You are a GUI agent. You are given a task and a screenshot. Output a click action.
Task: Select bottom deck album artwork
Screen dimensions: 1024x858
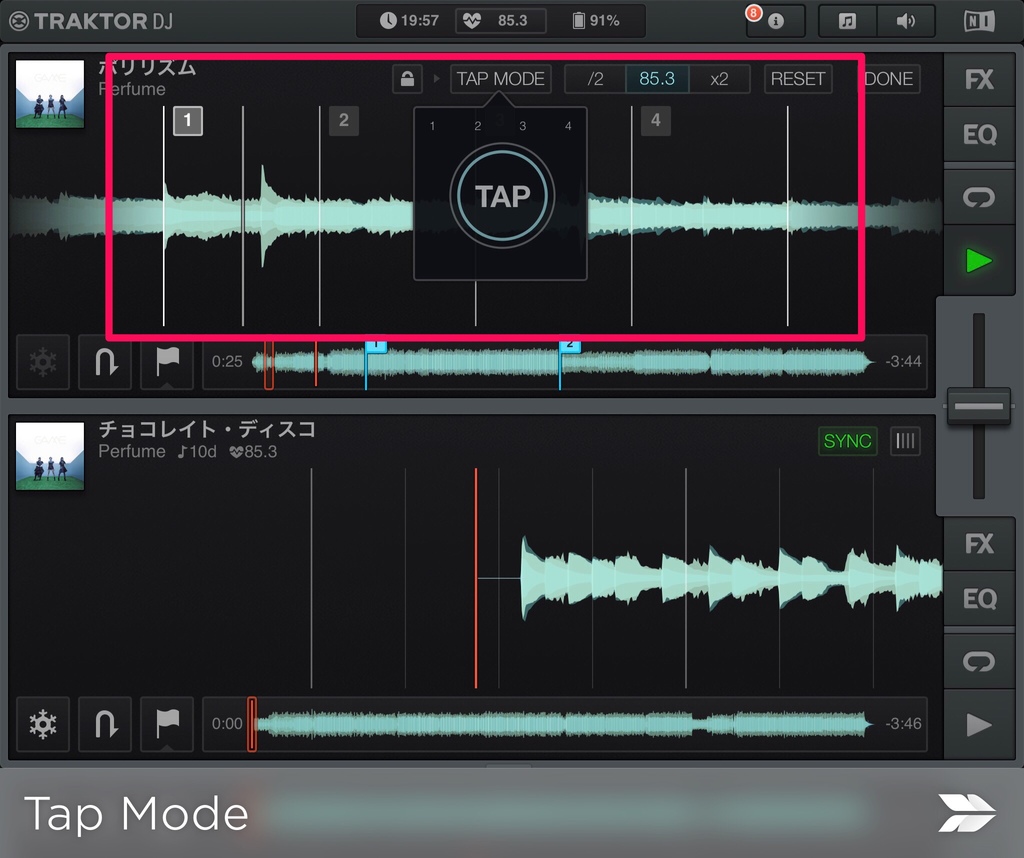pos(50,456)
